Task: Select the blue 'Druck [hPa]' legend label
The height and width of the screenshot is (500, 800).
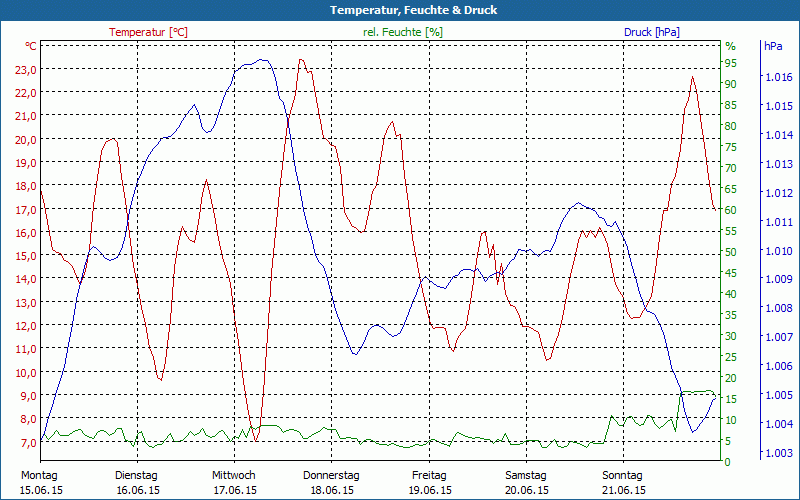Action: click(x=651, y=32)
